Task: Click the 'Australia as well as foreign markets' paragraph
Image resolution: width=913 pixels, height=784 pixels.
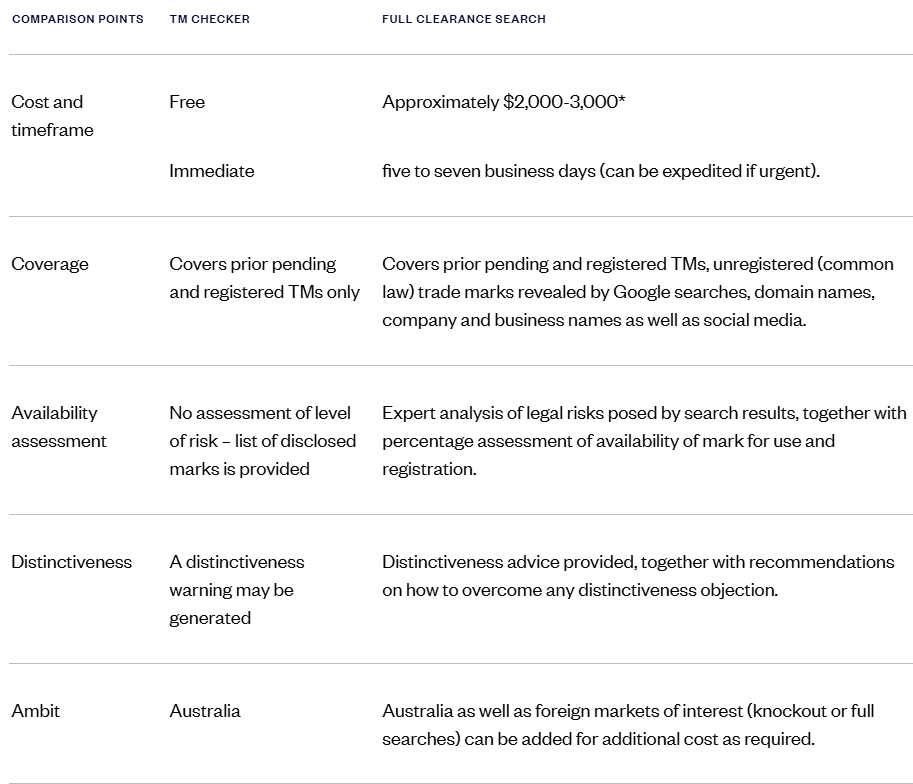Action: tap(627, 725)
